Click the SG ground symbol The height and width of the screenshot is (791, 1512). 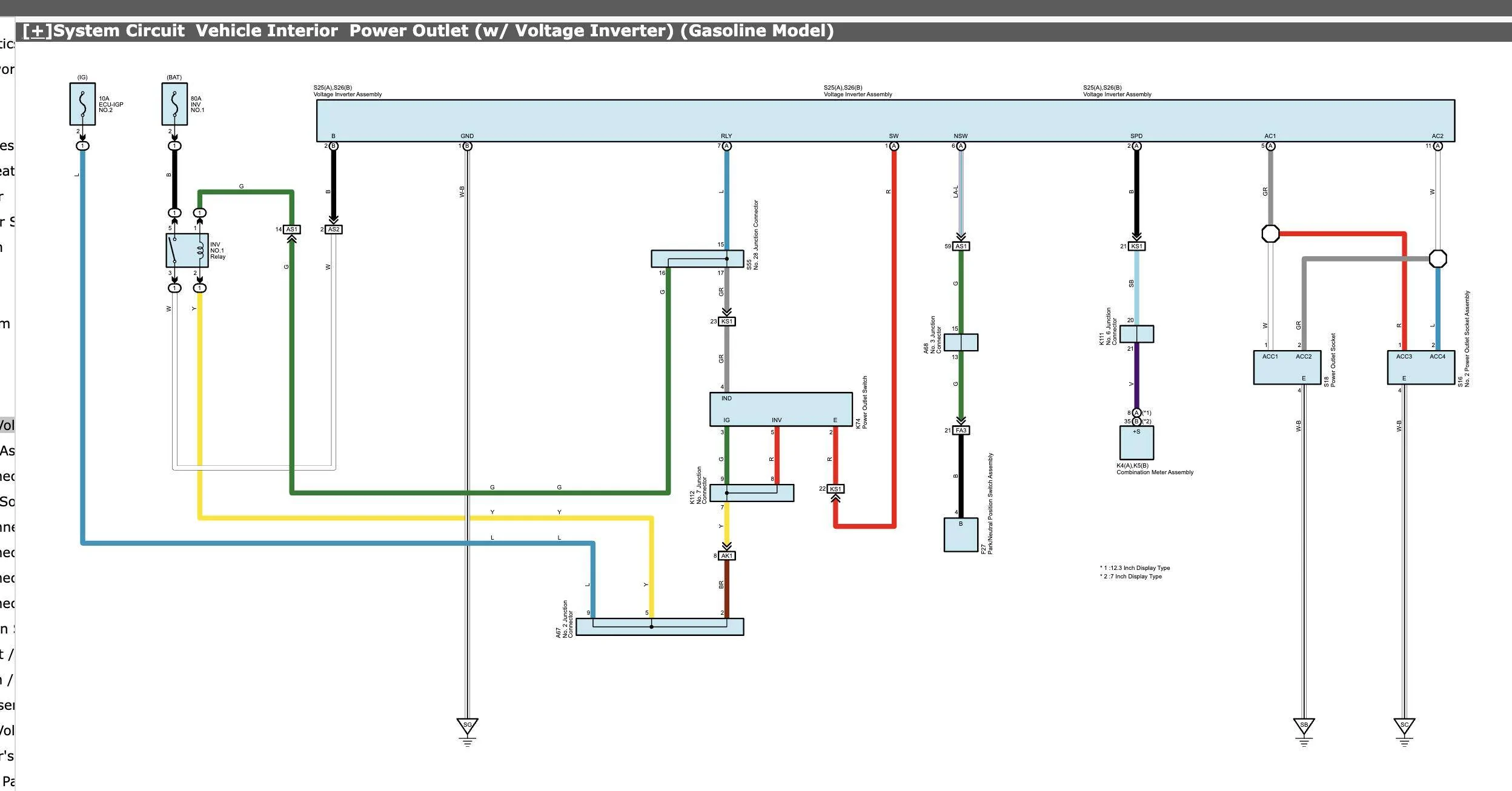click(x=466, y=724)
